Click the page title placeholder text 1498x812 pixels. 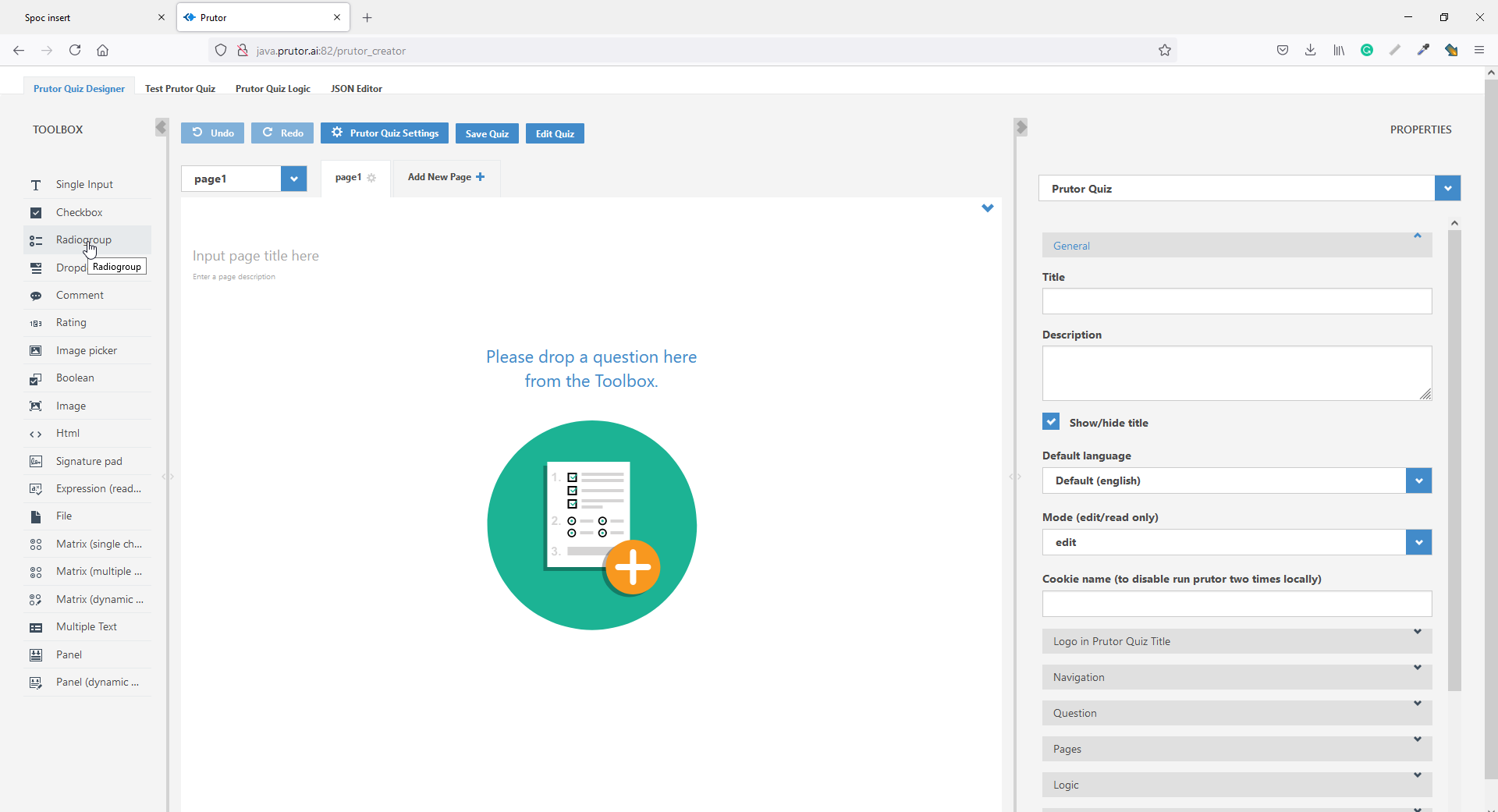pyautogui.click(x=256, y=256)
